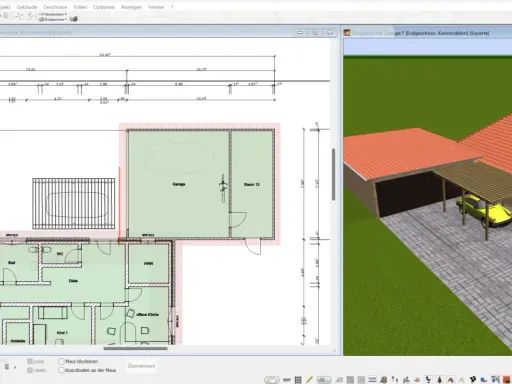Viewport: 512px width, 384px height.
Task: Open the Gebäude menu
Action: tap(27, 7)
